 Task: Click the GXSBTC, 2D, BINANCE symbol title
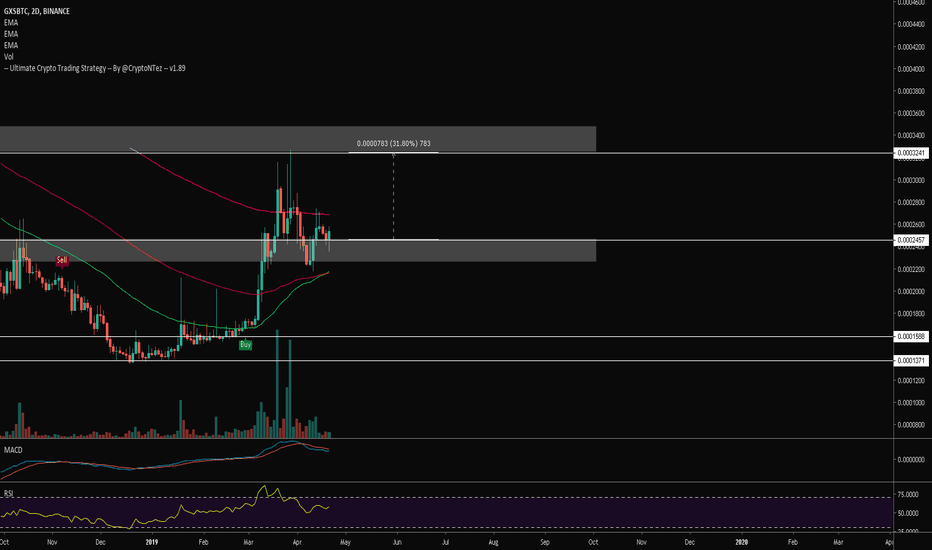point(37,11)
